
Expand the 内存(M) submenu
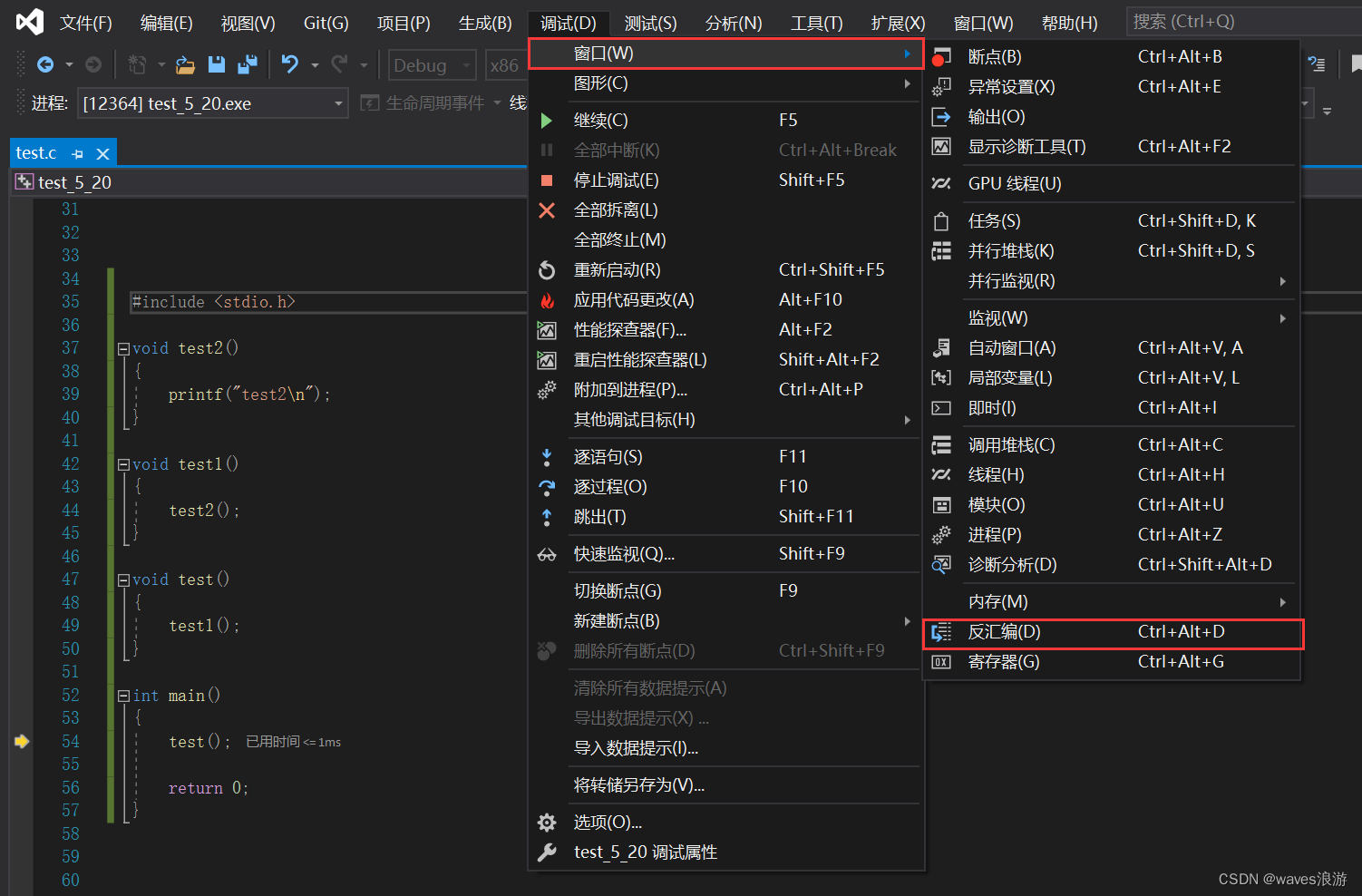tap(1282, 602)
